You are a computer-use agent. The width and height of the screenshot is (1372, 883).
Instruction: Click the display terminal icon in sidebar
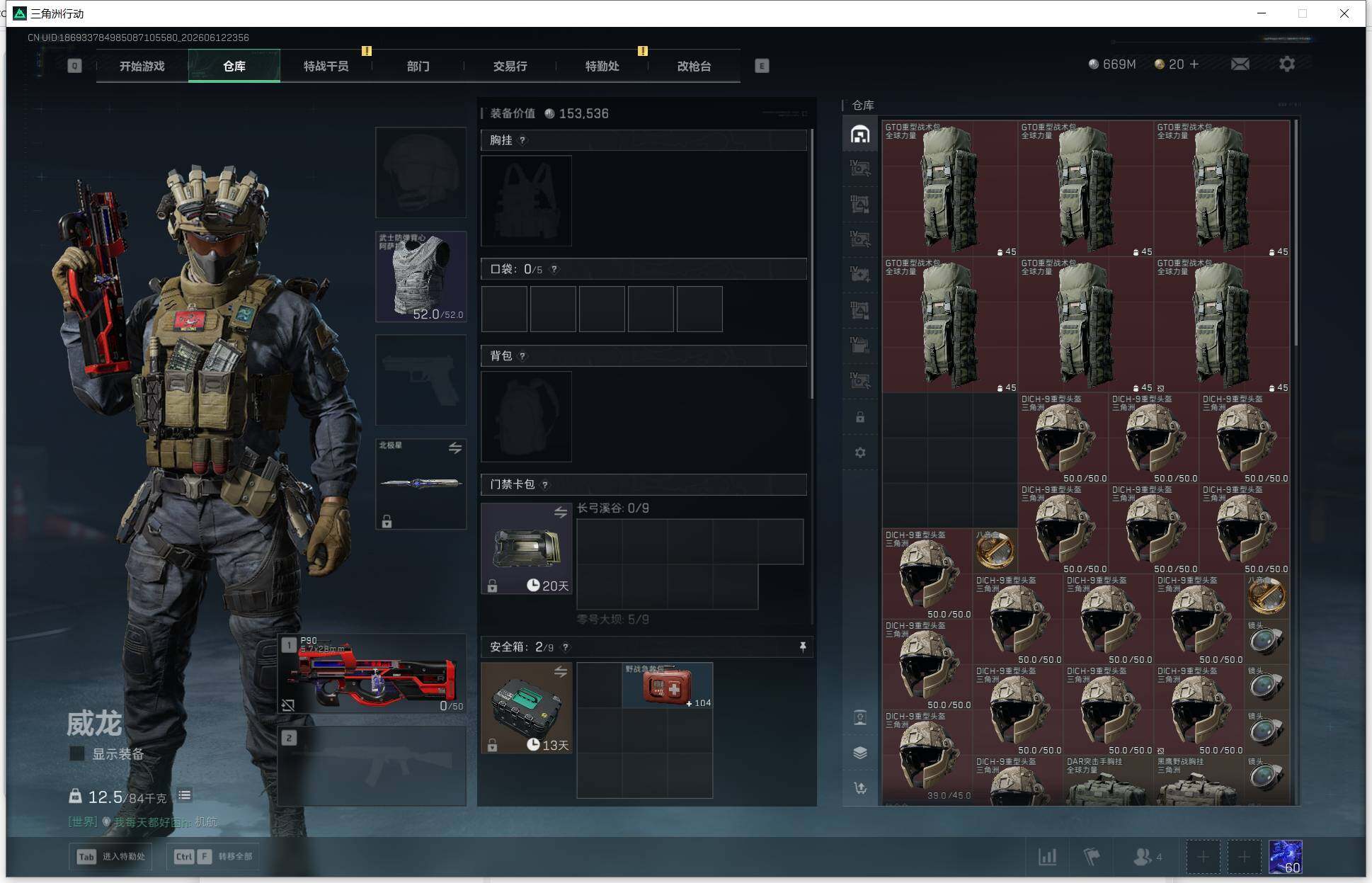point(859,717)
